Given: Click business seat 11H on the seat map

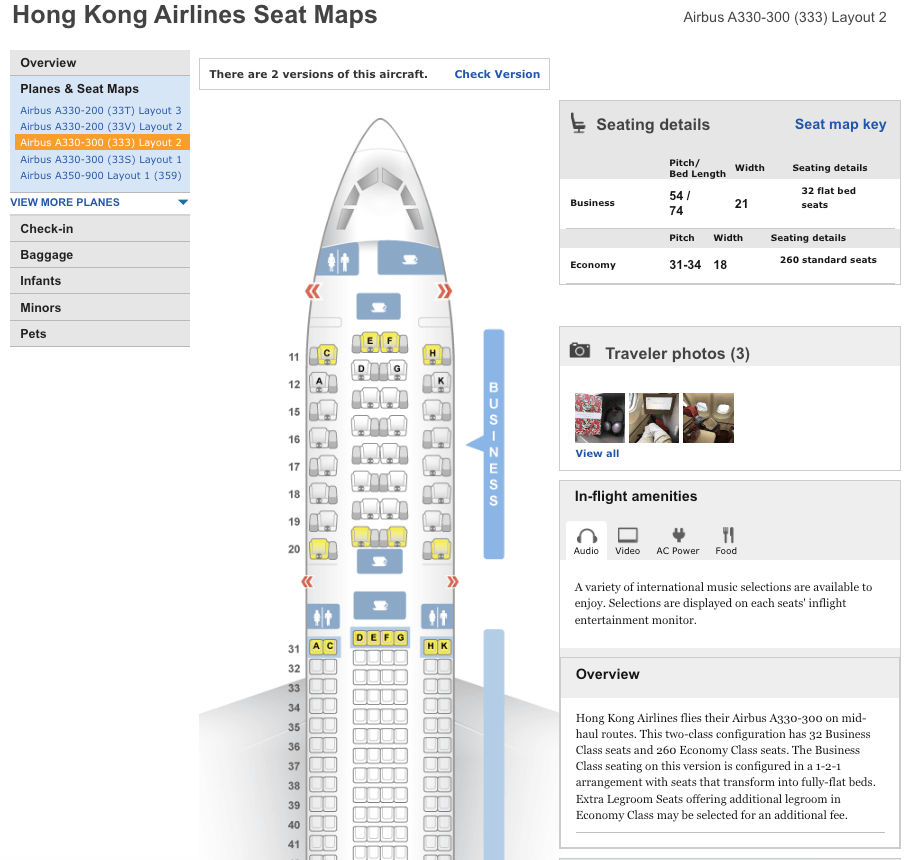Looking at the screenshot, I should [x=433, y=353].
